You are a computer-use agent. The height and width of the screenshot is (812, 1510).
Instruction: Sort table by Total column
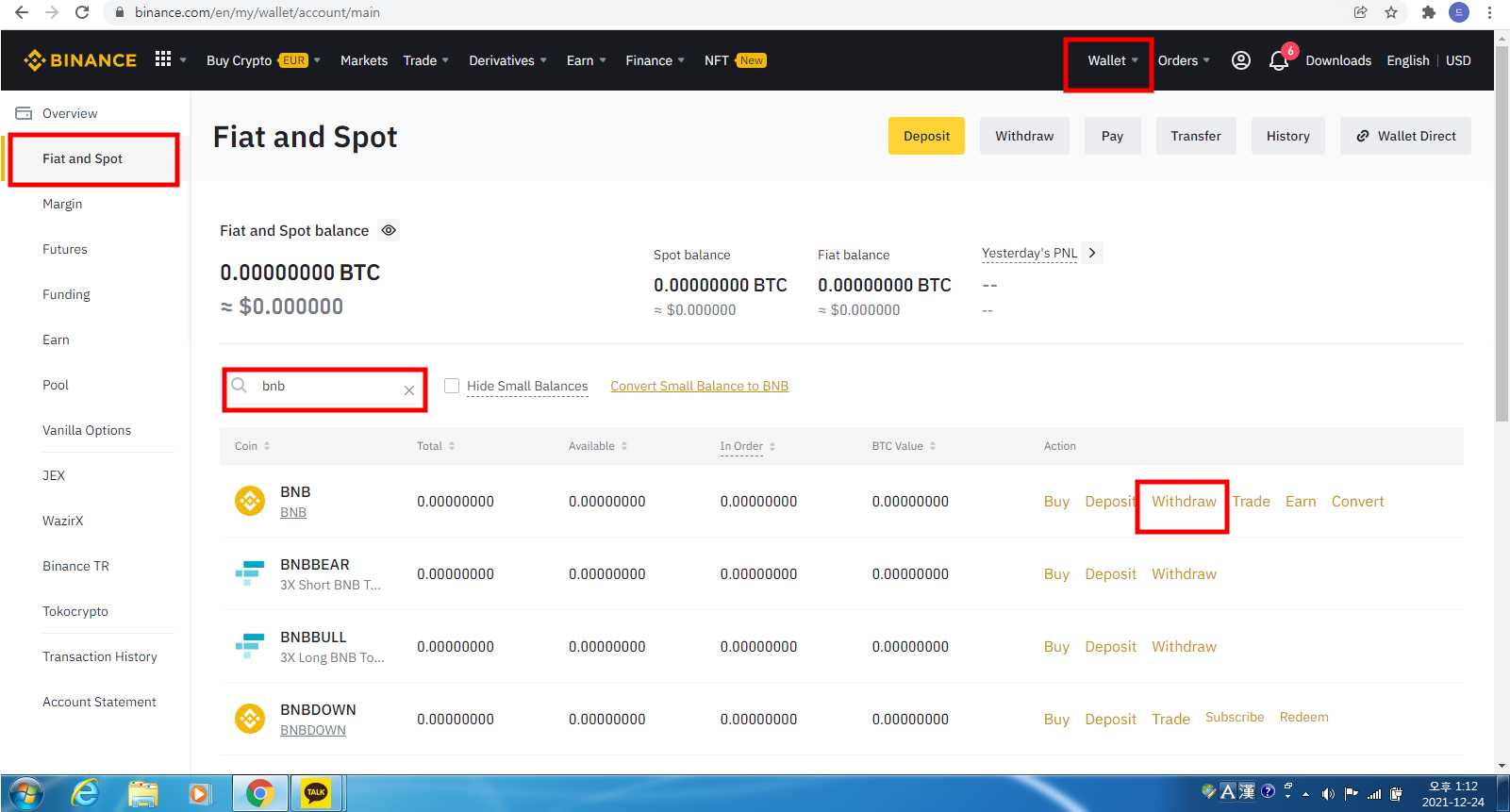point(436,446)
